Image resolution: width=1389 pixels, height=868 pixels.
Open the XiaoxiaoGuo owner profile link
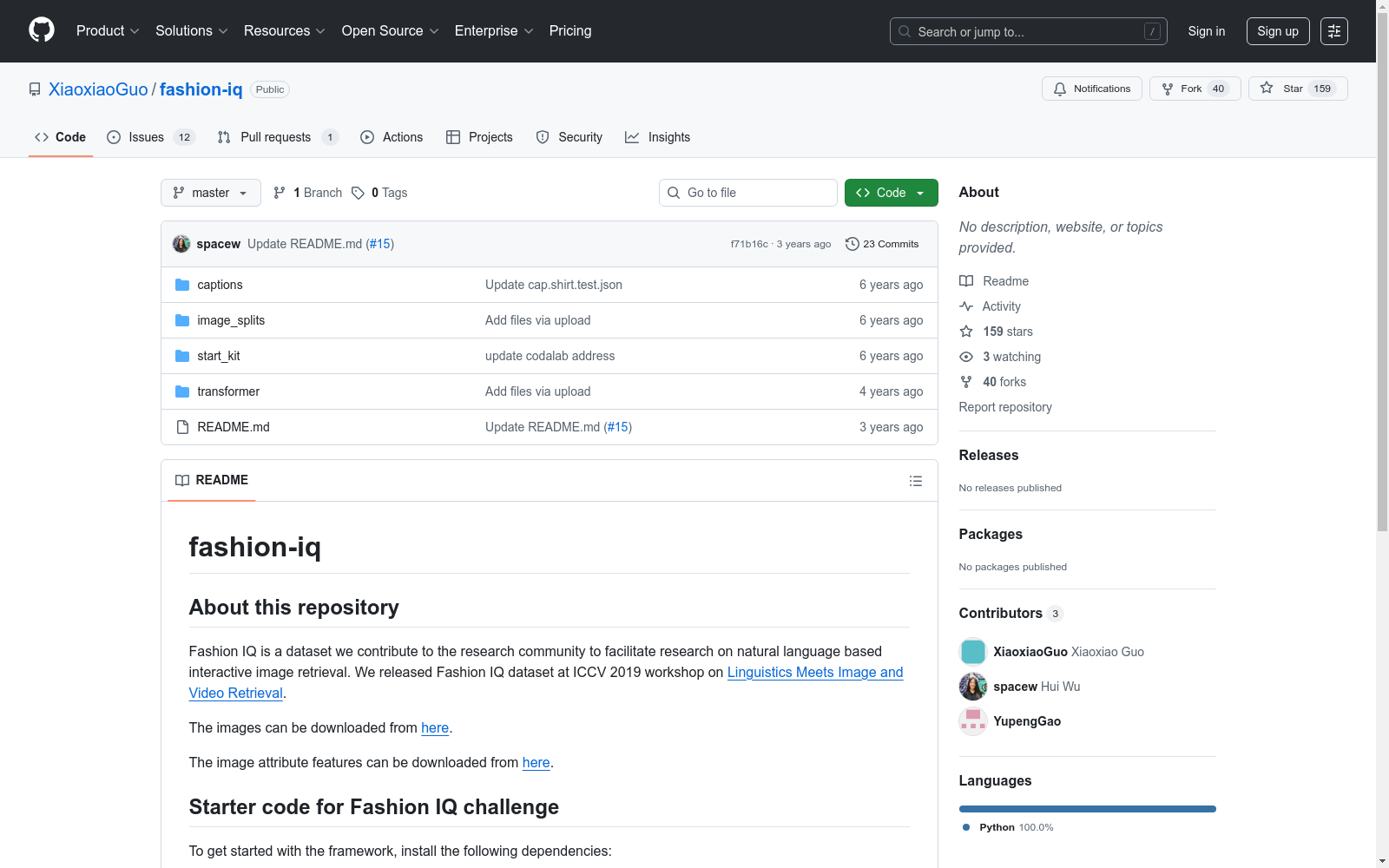98,89
